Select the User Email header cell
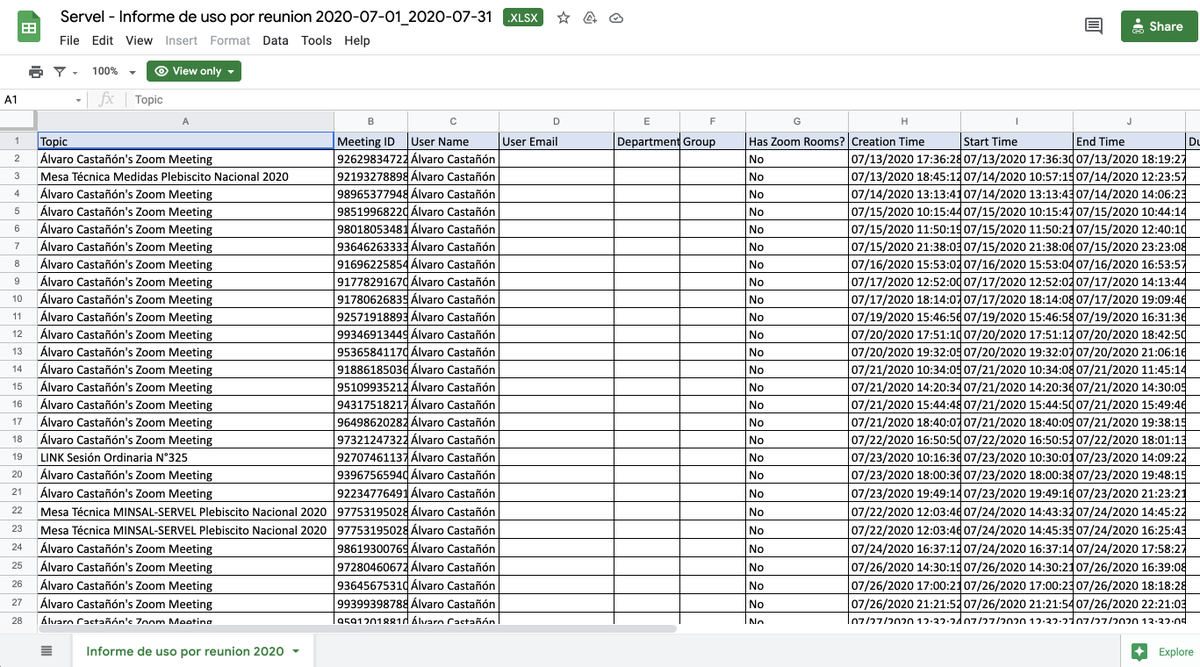1200x667 pixels. (x=556, y=141)
